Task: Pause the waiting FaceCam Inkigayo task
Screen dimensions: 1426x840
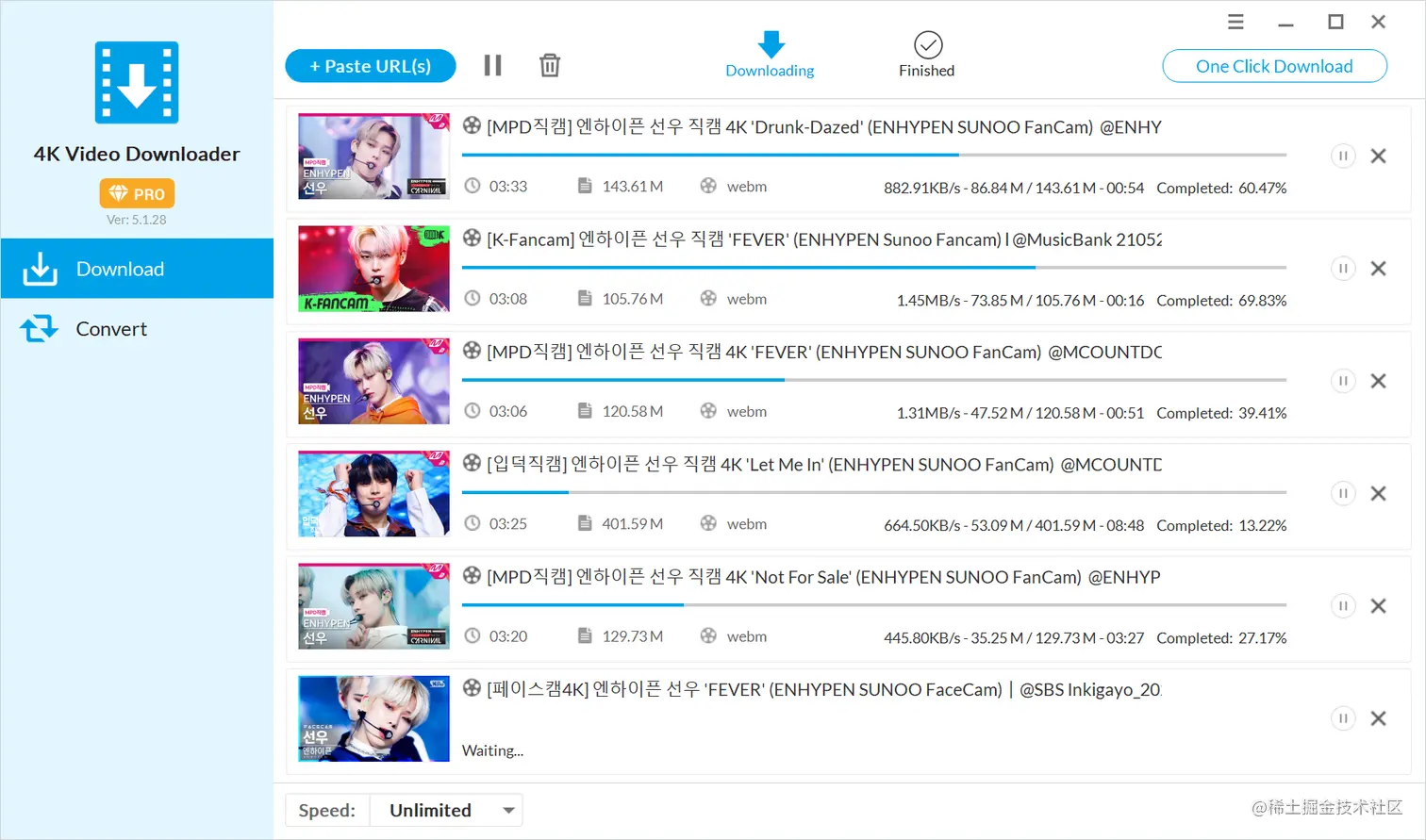Action: 1343,718
